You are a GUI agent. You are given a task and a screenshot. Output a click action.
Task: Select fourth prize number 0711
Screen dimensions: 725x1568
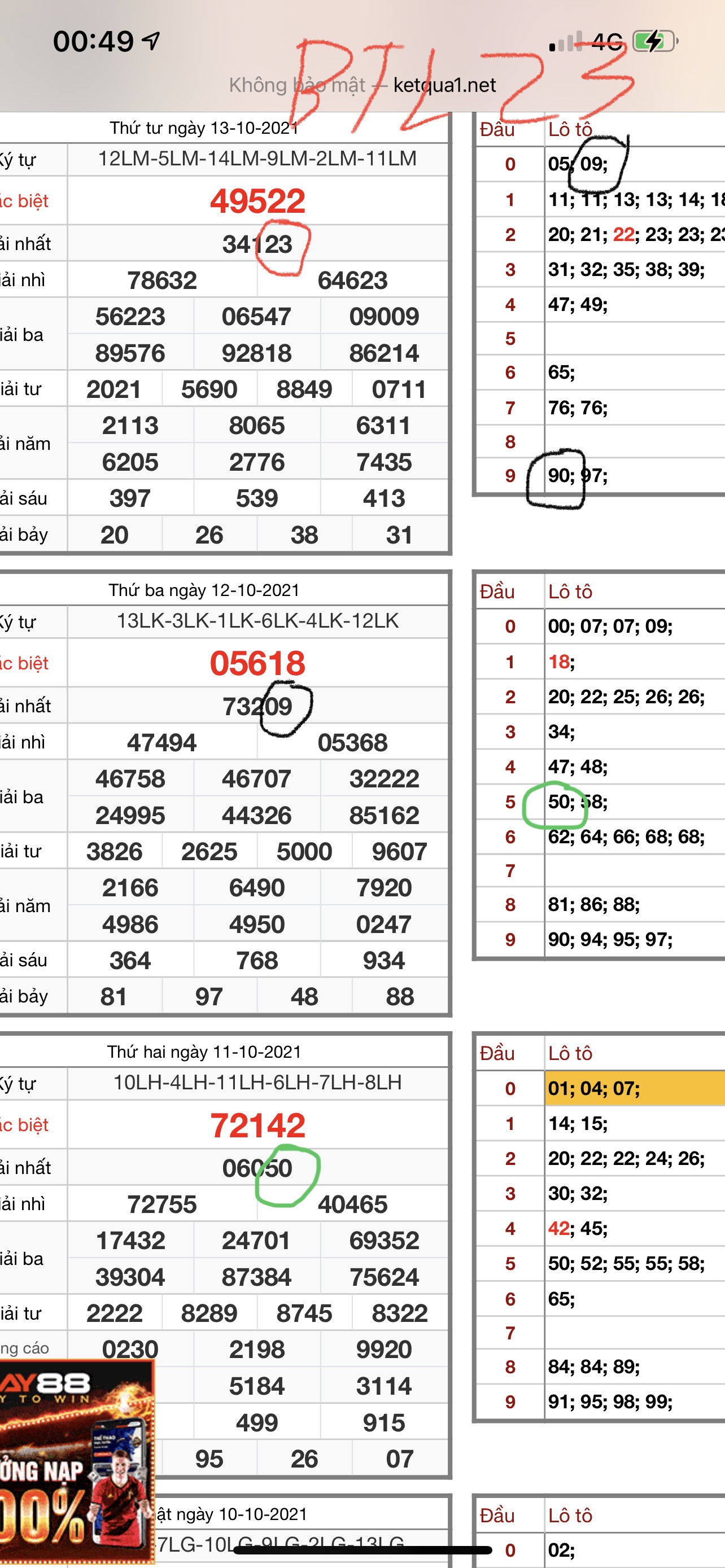pos(399,389)
